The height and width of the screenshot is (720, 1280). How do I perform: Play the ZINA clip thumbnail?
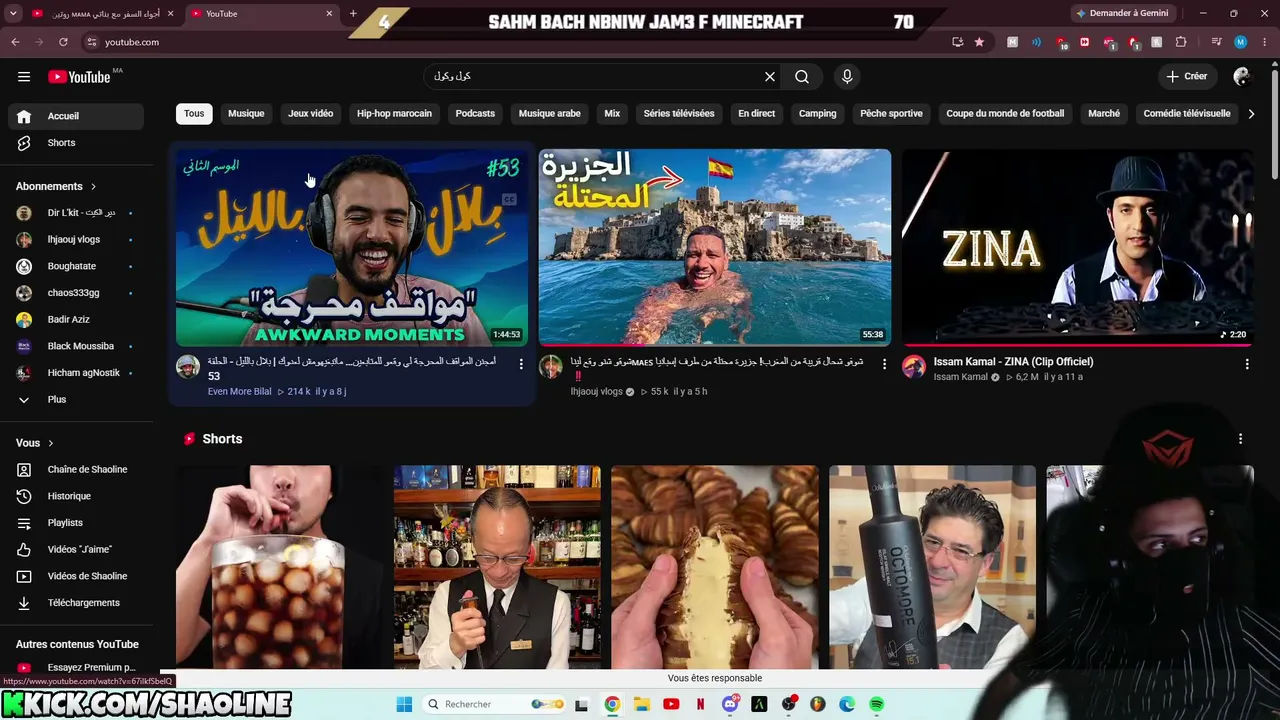tap(1077, 248)
